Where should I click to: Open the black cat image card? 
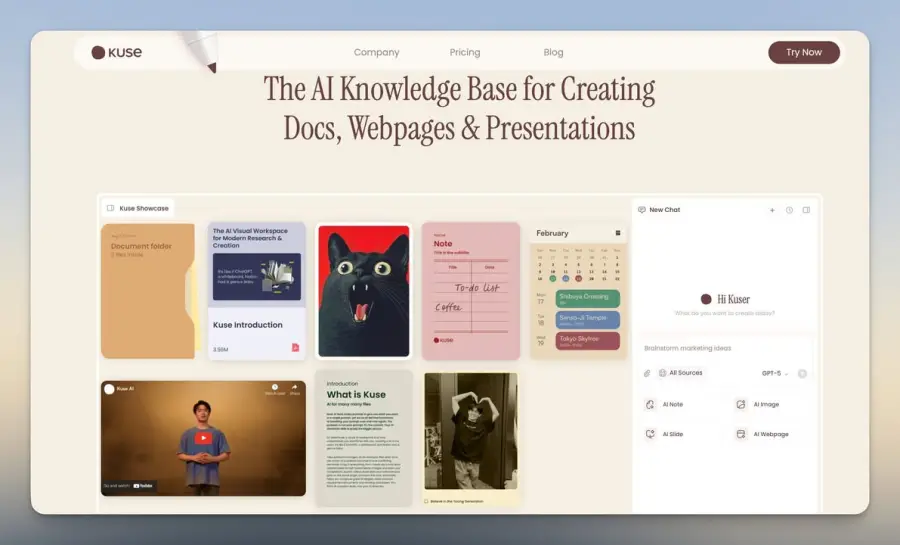(364, 291)
